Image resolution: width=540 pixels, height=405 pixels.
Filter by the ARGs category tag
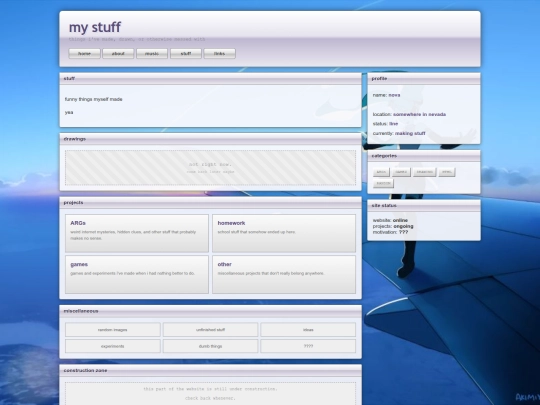point(381,172)
